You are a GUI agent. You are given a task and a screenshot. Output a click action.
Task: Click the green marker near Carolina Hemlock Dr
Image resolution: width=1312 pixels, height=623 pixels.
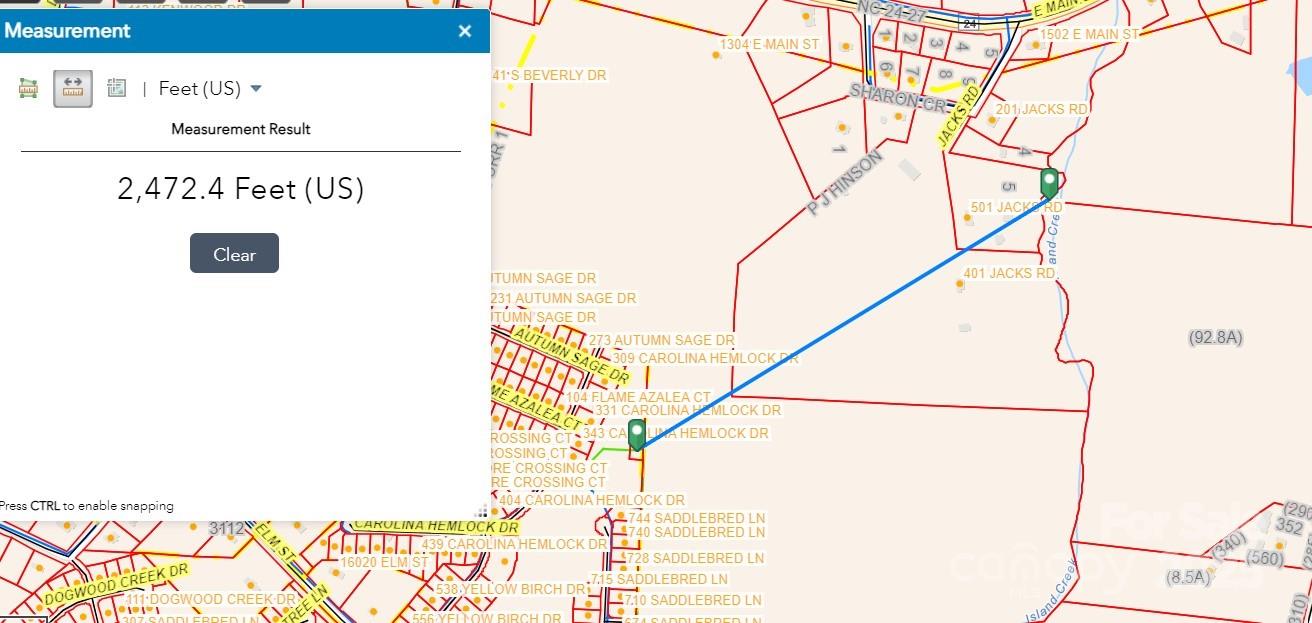(x=636, y=434)
